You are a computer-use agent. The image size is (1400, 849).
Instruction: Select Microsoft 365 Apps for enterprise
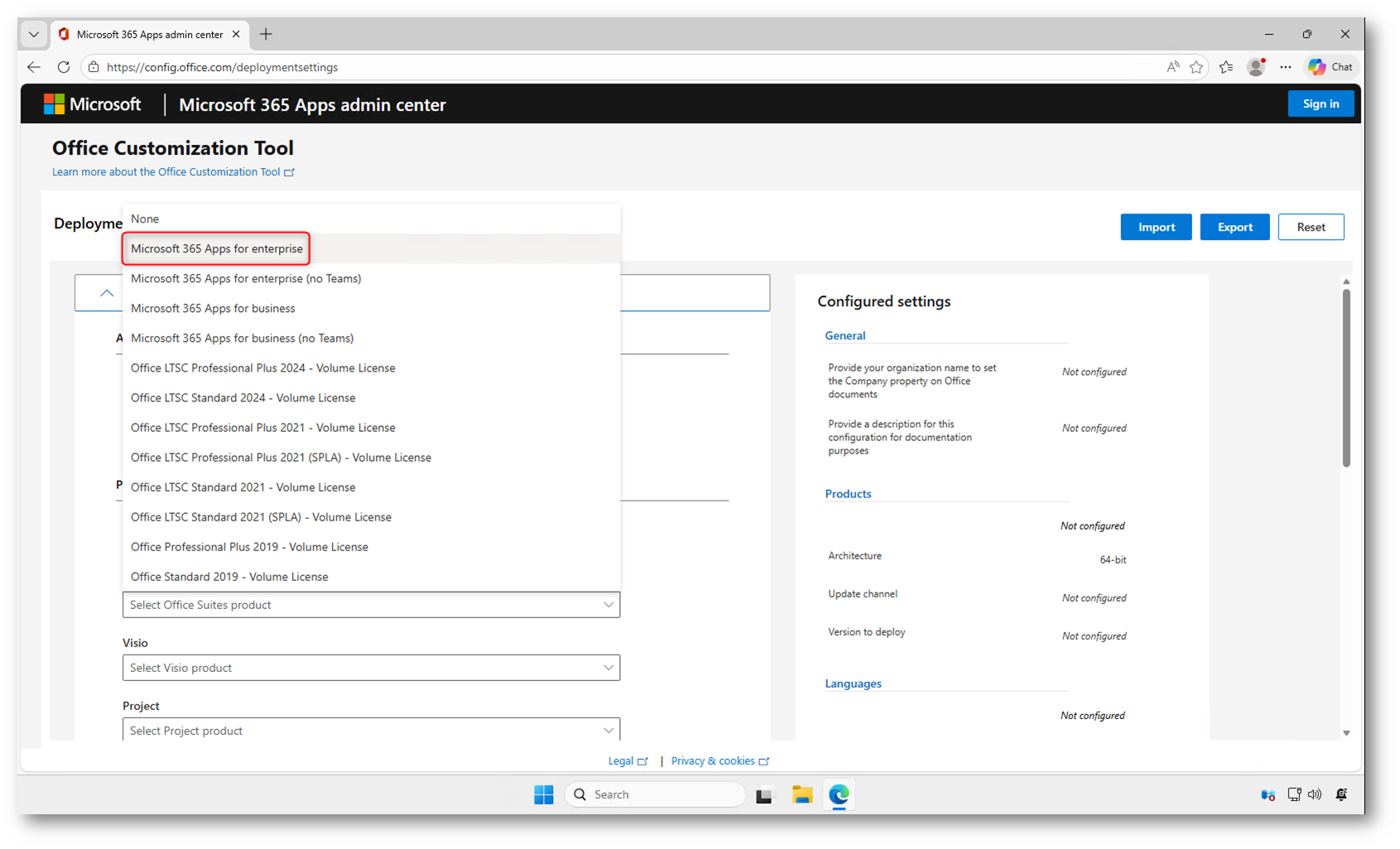tap(217, 249)
